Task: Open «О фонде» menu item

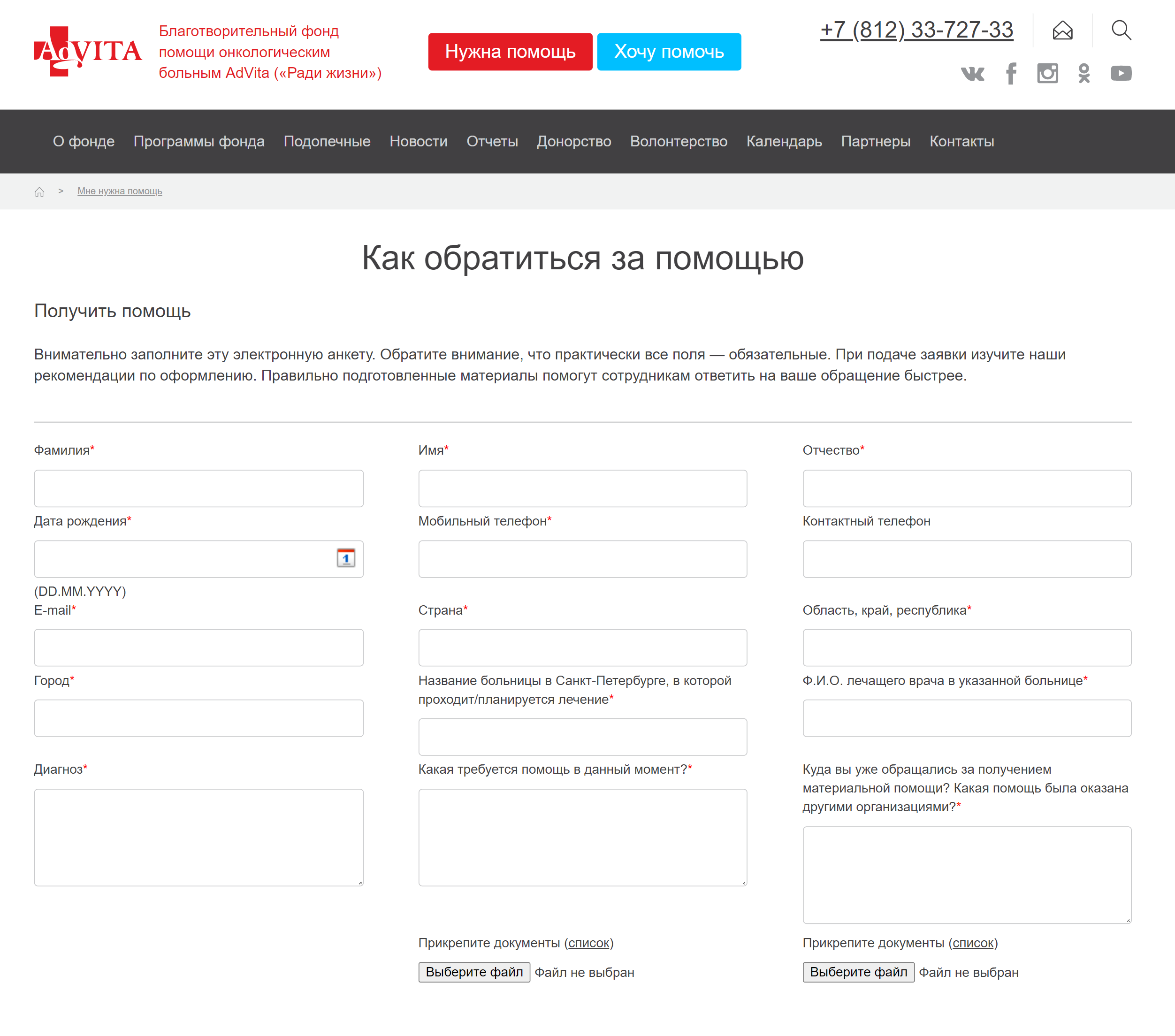Action: pyautogui.click(x=84, y=141)
